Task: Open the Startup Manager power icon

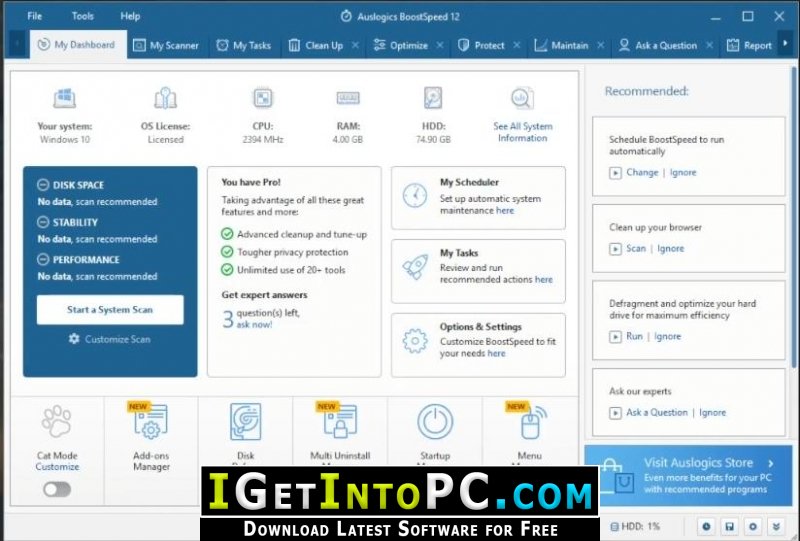Action: (x=435, y=422)
